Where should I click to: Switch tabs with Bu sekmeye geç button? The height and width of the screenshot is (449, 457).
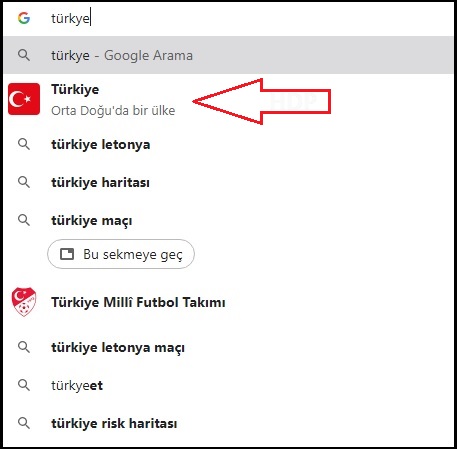click(121, 254)
